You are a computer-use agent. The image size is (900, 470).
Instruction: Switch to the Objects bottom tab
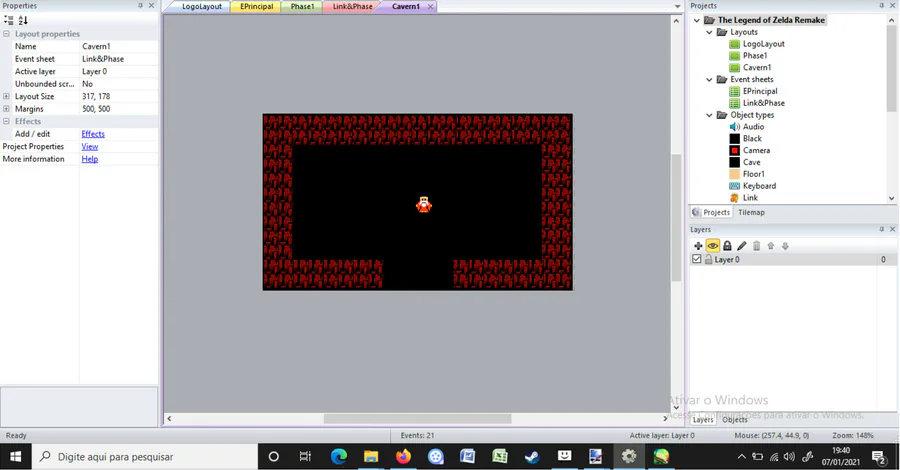[x=735, y=419]
